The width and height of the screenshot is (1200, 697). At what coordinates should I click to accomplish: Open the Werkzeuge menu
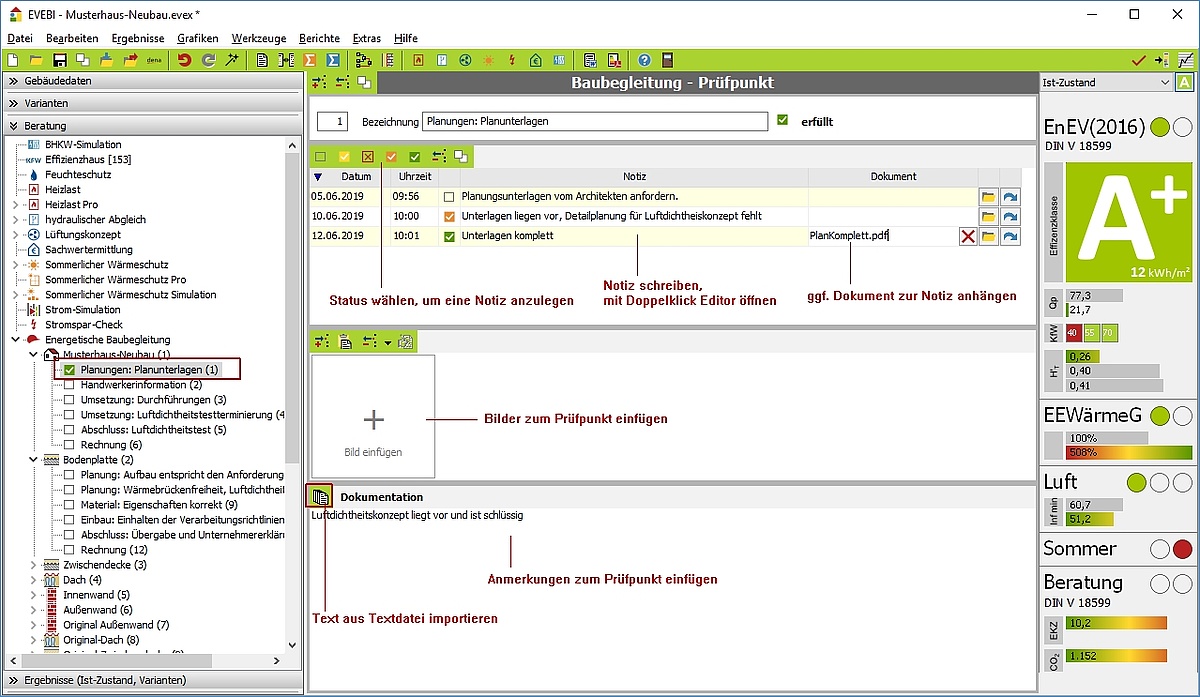(261, 37)
